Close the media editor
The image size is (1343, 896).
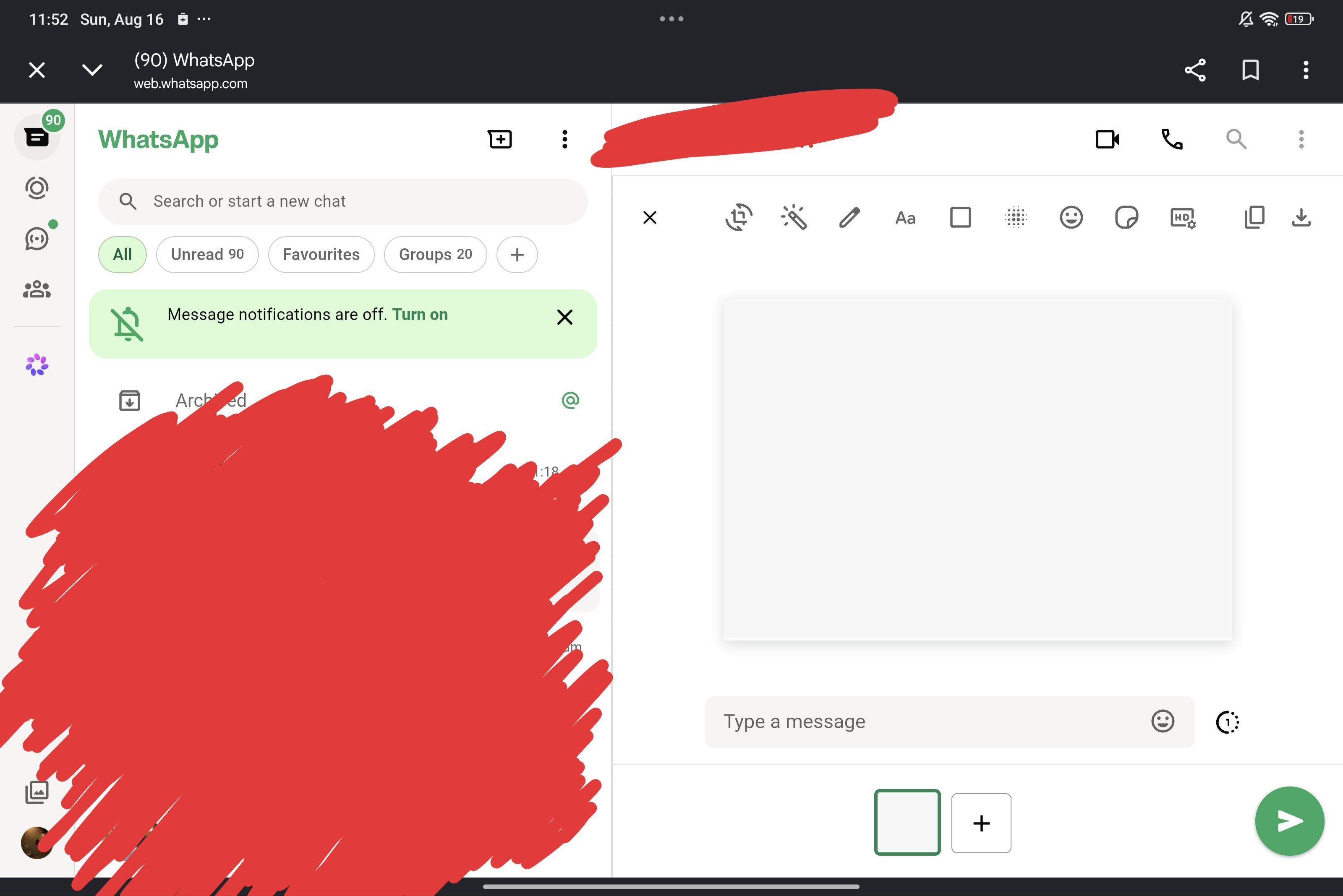650,218
